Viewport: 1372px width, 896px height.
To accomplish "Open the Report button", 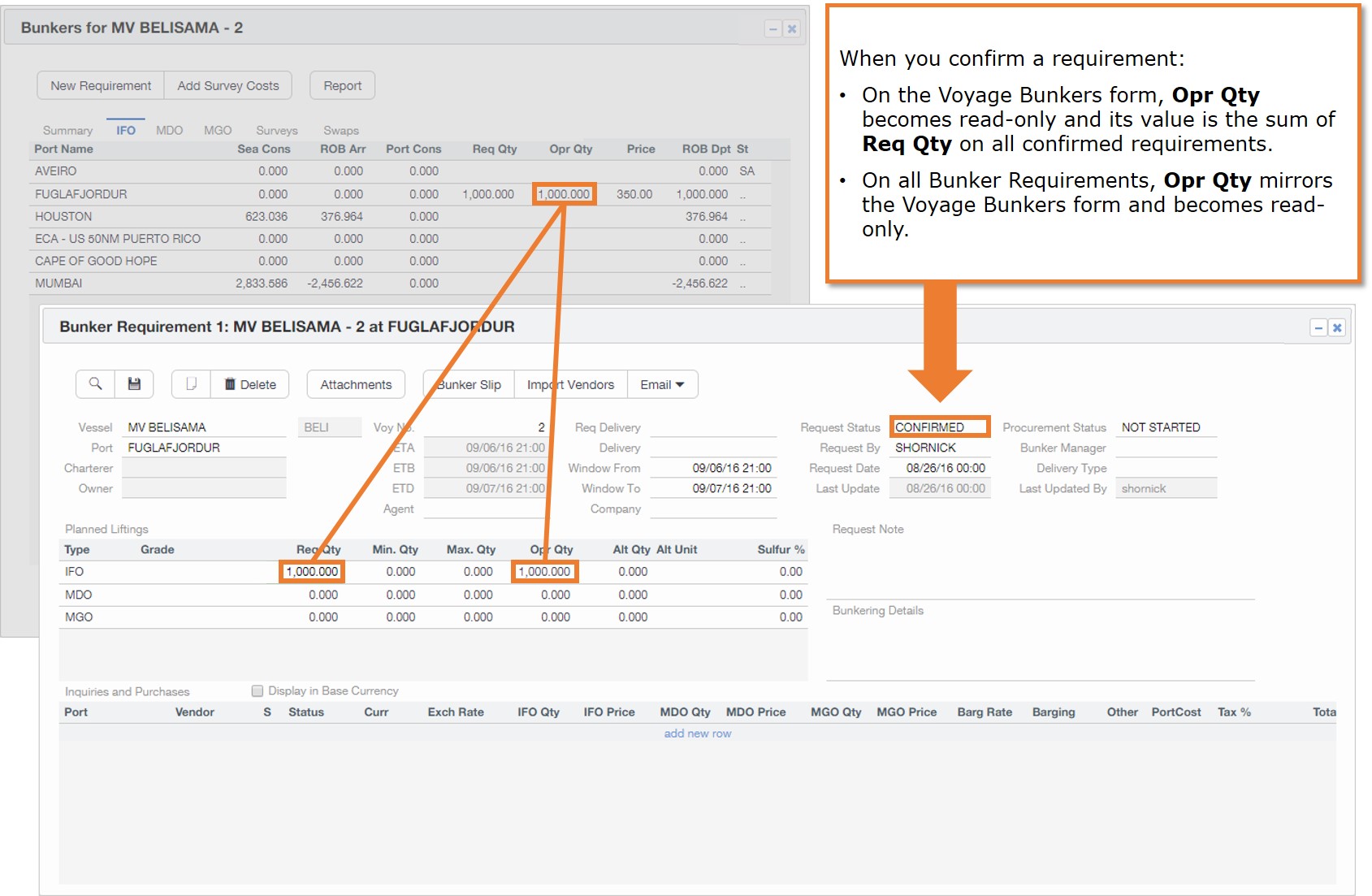I will click(342, 85).
